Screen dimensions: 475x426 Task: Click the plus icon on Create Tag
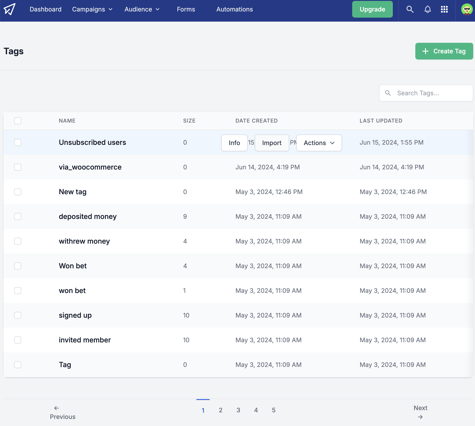[x=425, y=51]
